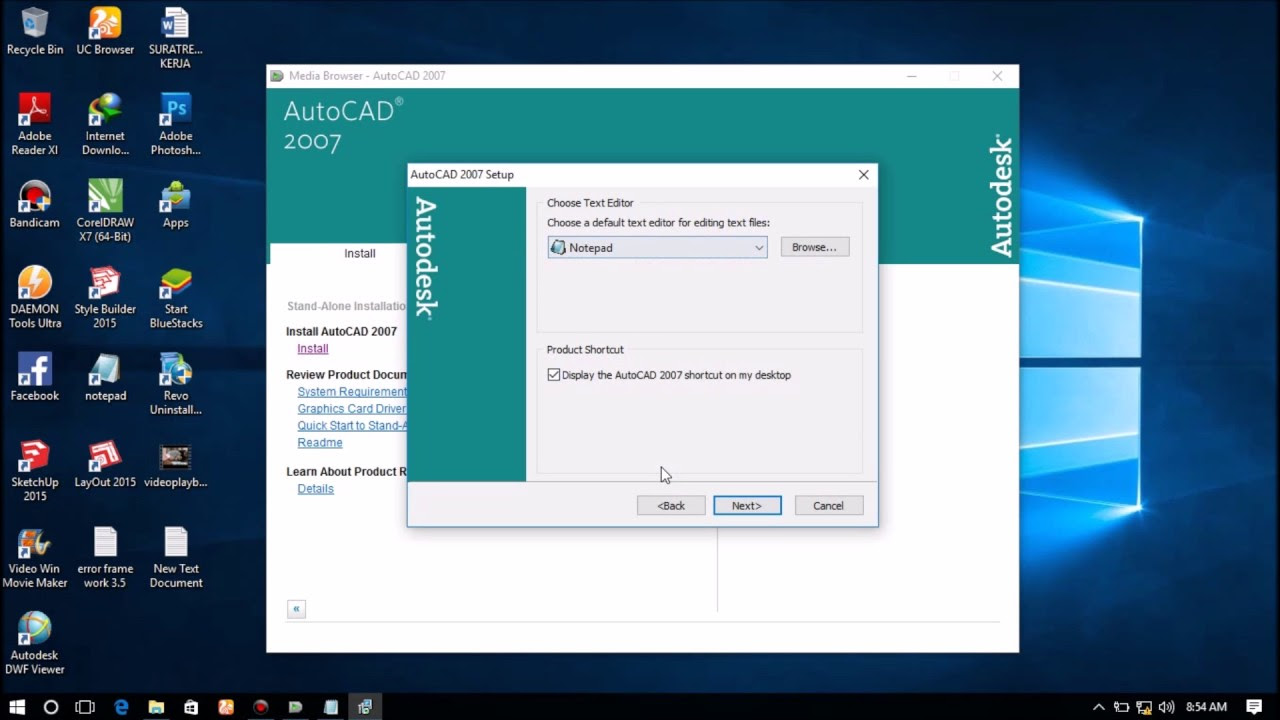Select Internet Download Manager desktop icon

pos(105,124)
